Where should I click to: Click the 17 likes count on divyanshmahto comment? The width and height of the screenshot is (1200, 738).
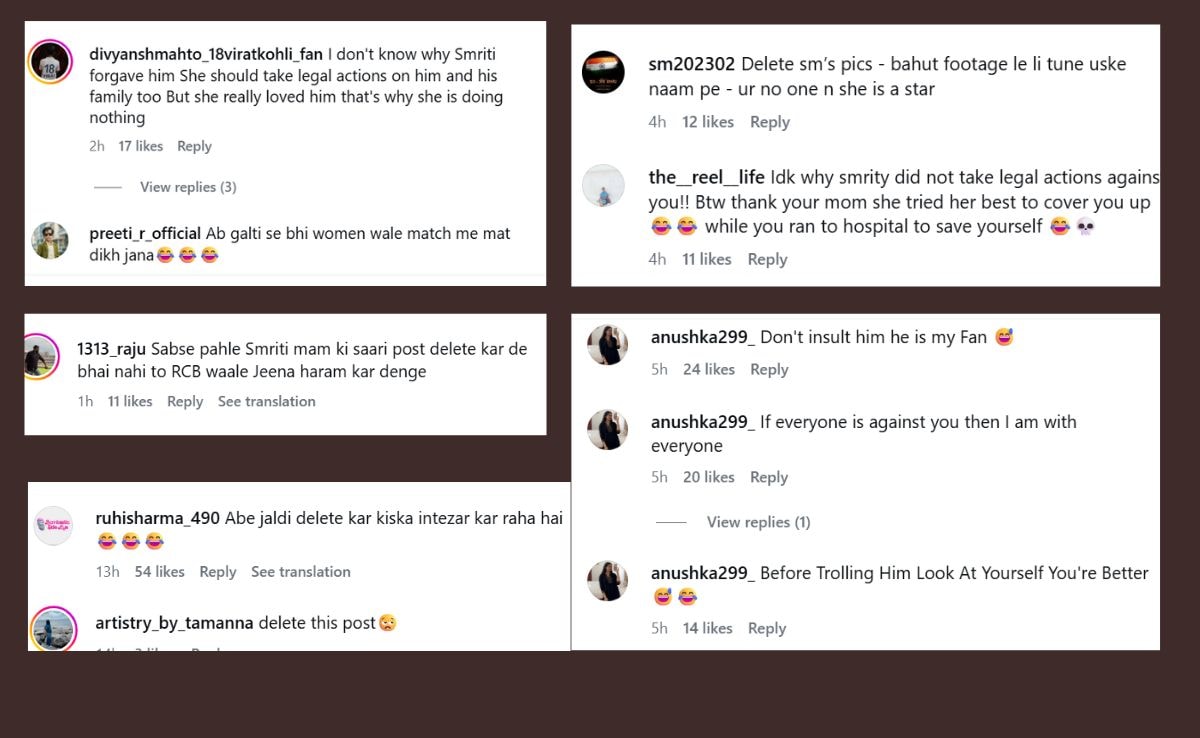(x=140, y=146)
